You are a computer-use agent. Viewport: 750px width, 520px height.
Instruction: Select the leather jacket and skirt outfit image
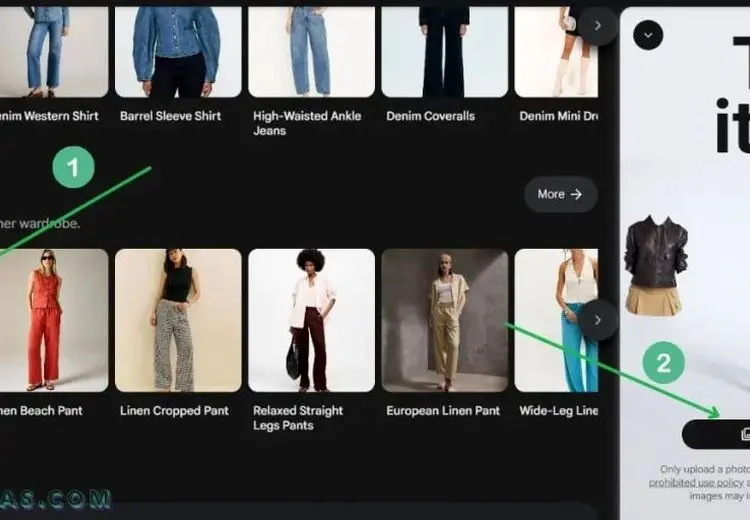656,265
